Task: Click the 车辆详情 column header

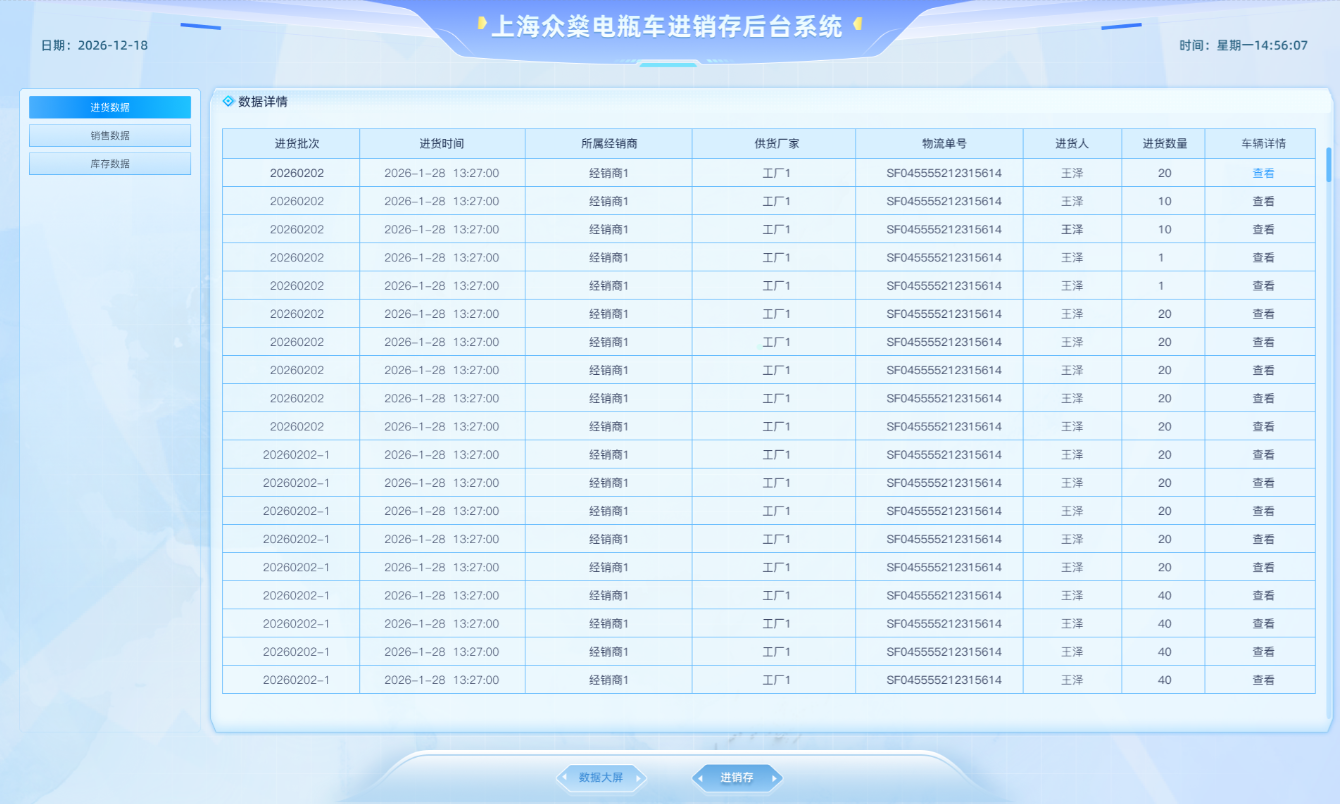Action: [1260, 144]
